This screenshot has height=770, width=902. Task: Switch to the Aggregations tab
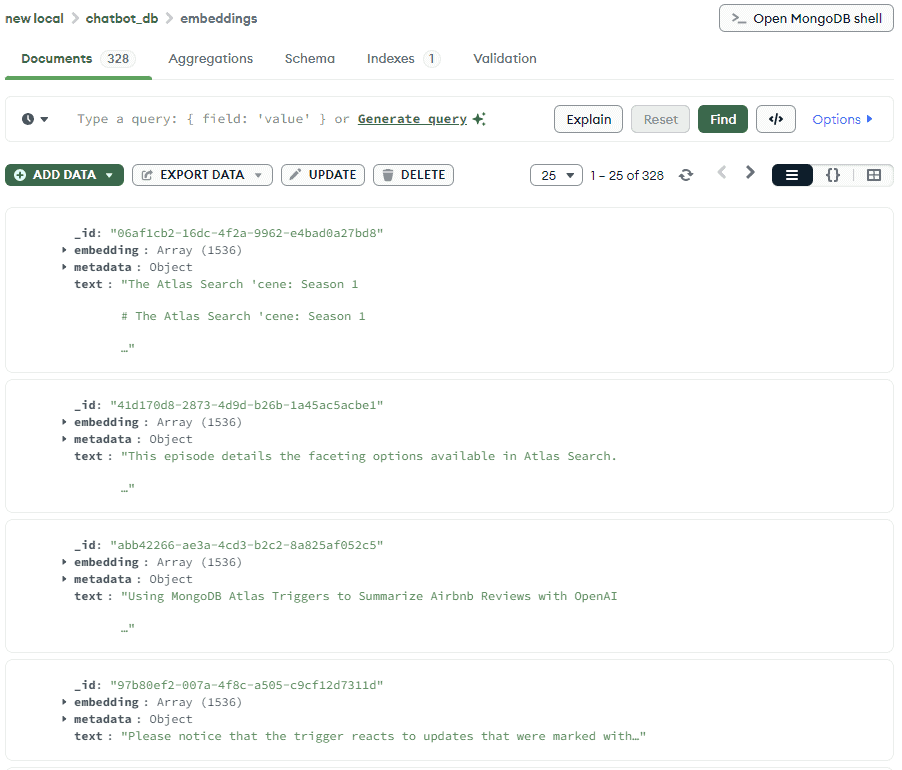(x=210, y=59)
